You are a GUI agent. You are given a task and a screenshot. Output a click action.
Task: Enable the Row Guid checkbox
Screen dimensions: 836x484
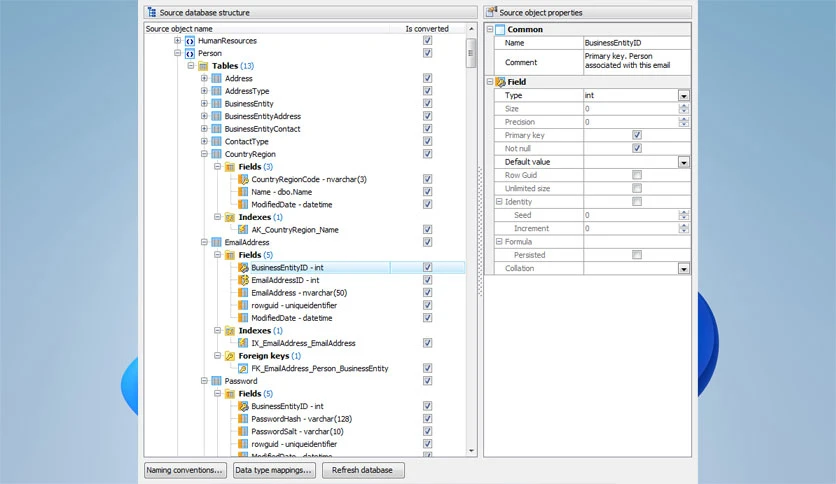click(x=637, y=175)
